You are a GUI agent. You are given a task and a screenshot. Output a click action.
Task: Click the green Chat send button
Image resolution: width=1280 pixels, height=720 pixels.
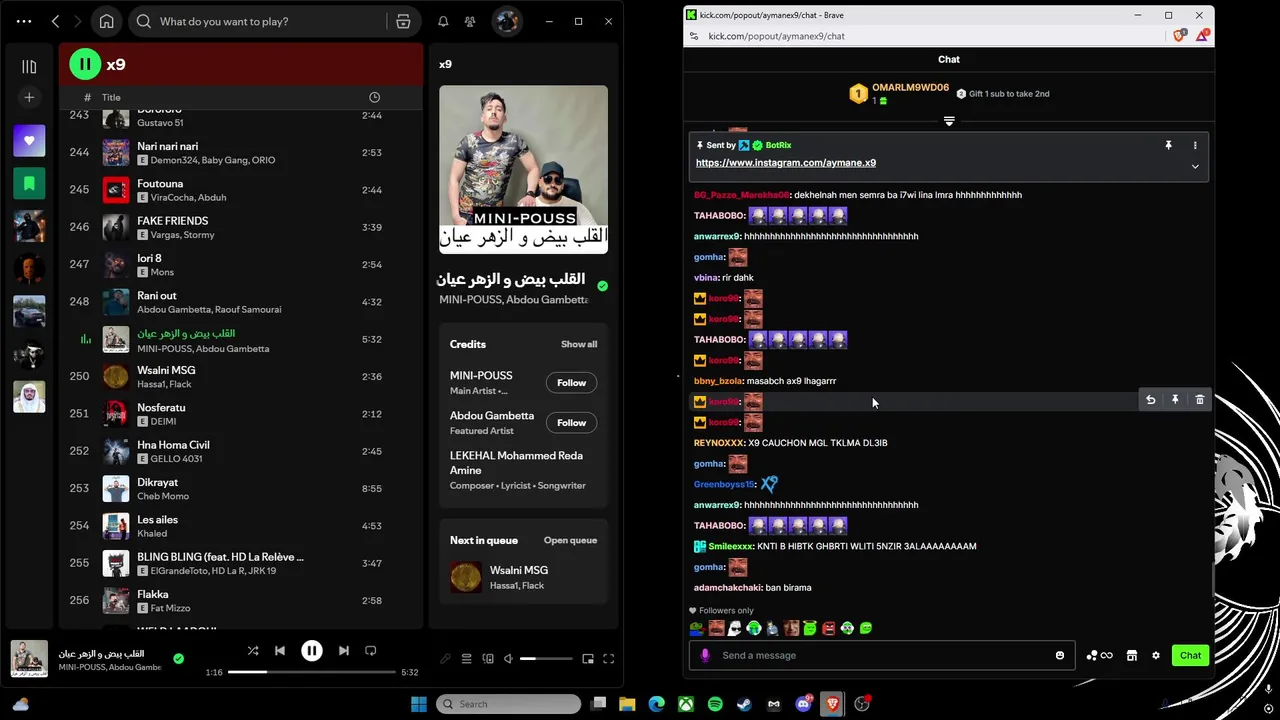tap(1190, 655)
